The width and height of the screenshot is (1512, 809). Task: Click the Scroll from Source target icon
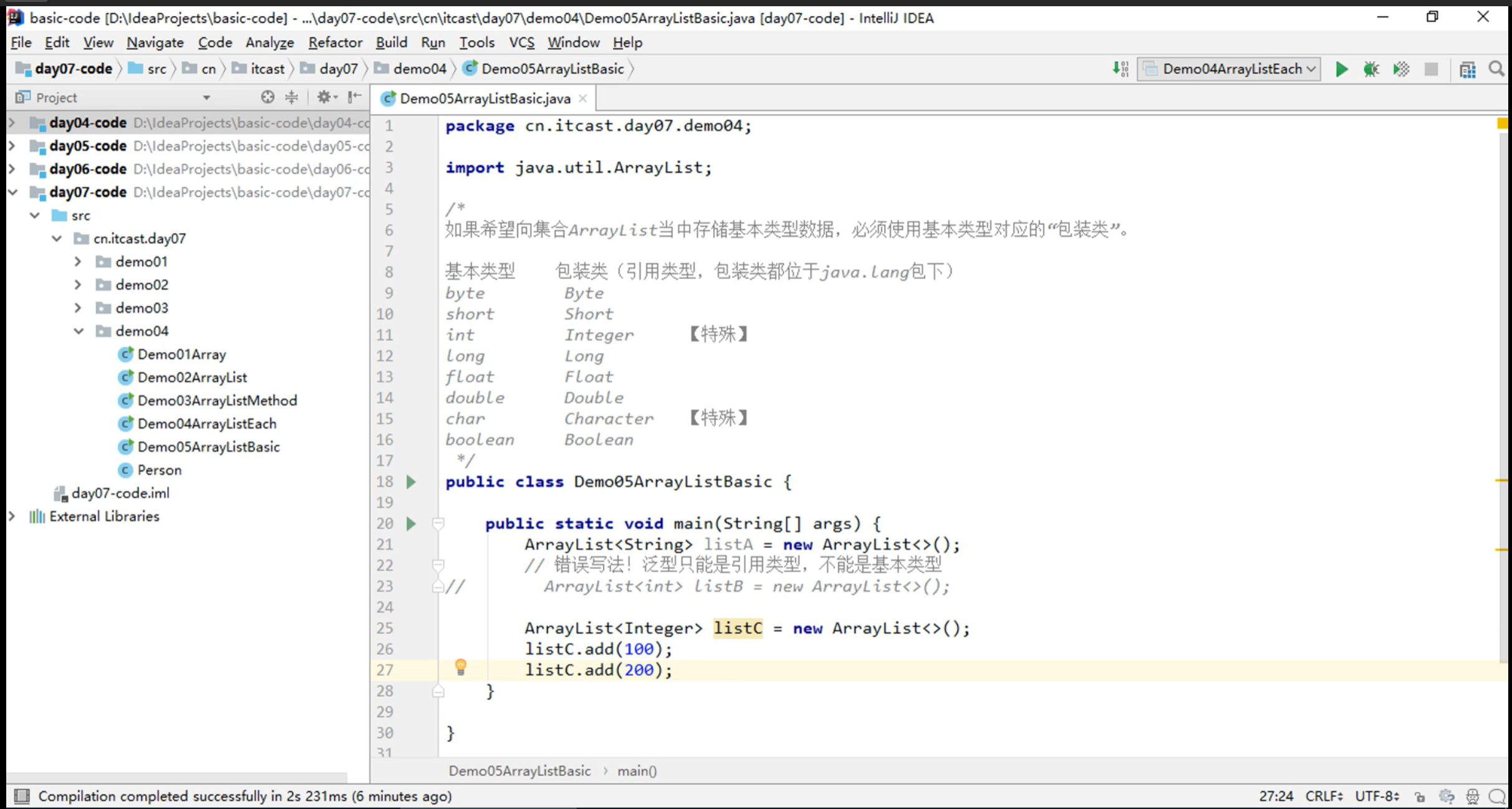coord(267,97)
